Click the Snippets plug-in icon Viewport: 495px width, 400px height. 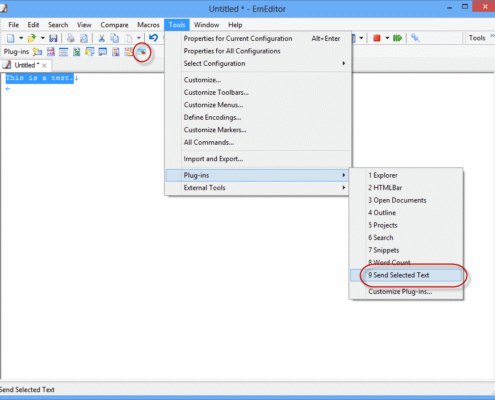[x=116, y=52]
